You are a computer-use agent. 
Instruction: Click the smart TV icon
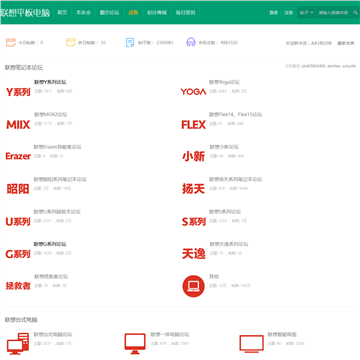coord(252,344)
